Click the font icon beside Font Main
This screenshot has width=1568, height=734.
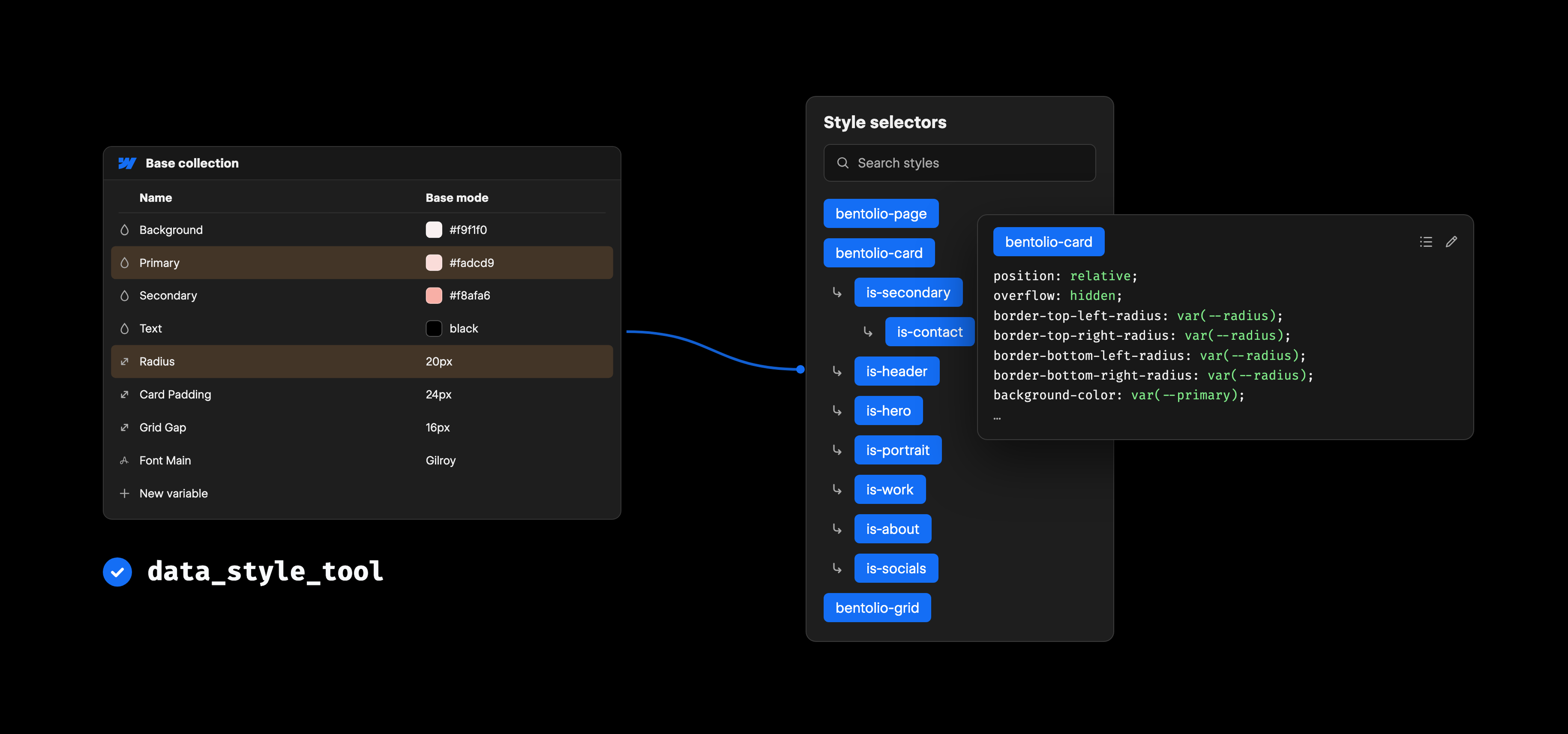coord(125,461)
